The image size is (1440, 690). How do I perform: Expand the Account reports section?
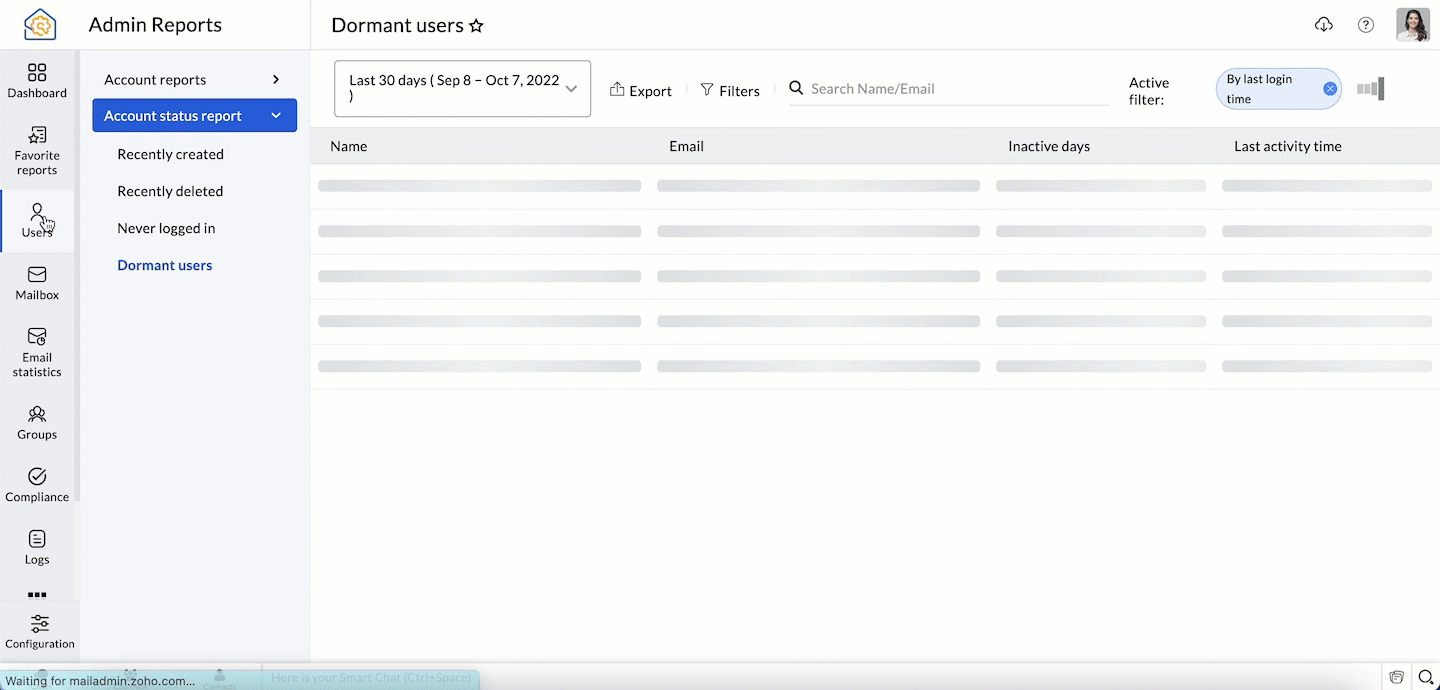[x=155, y=79]
